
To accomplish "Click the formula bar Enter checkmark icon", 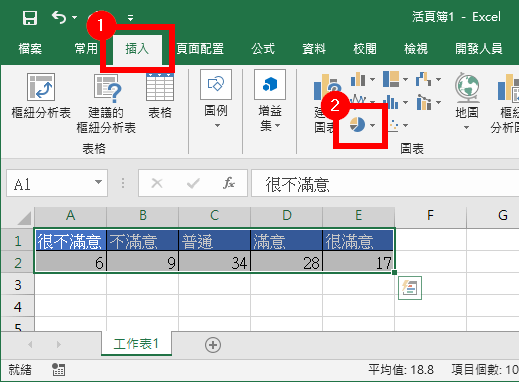I will 193,183.
